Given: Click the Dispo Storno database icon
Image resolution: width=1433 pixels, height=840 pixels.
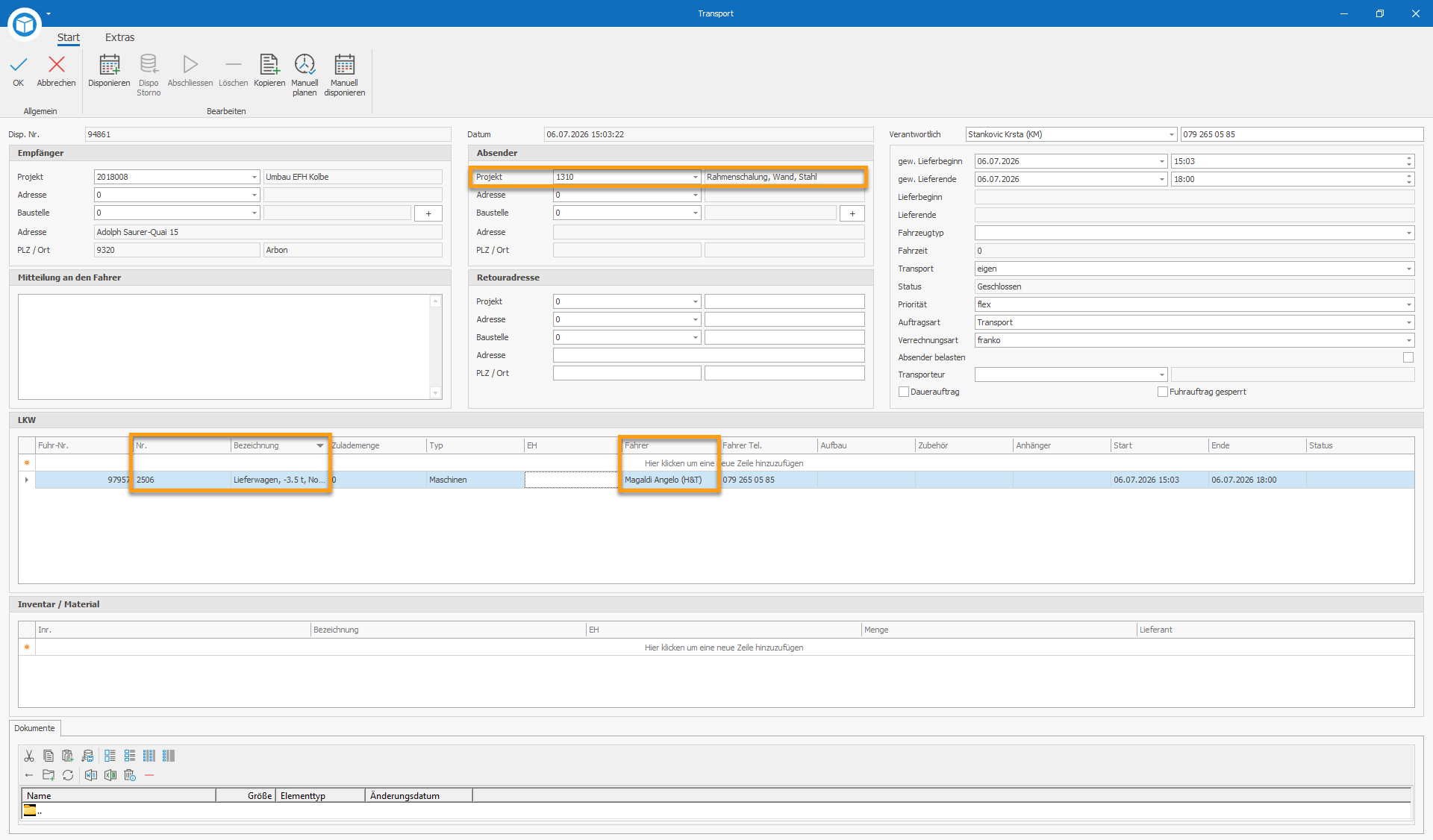Looking at the screenshot, I should point(149,65).
